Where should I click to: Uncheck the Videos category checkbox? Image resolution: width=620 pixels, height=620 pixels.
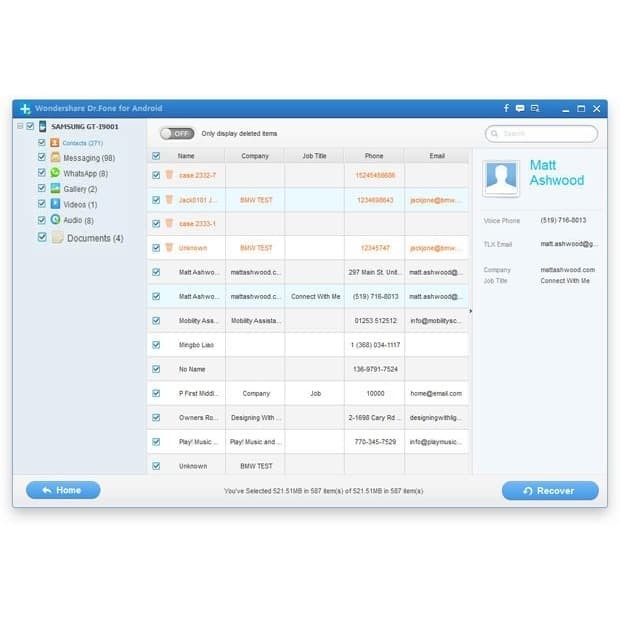coord(42,204)
